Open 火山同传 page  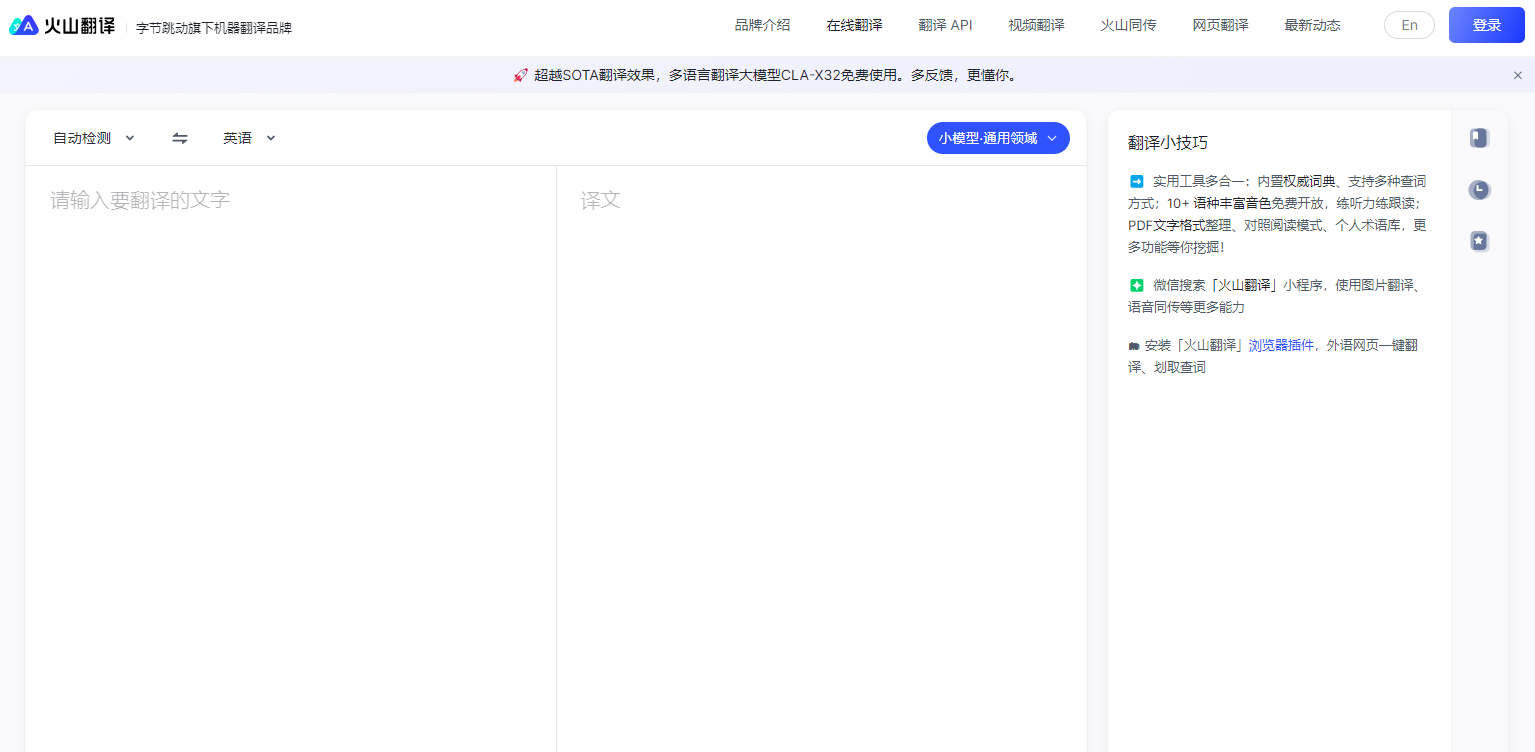tap(1128, 25)
